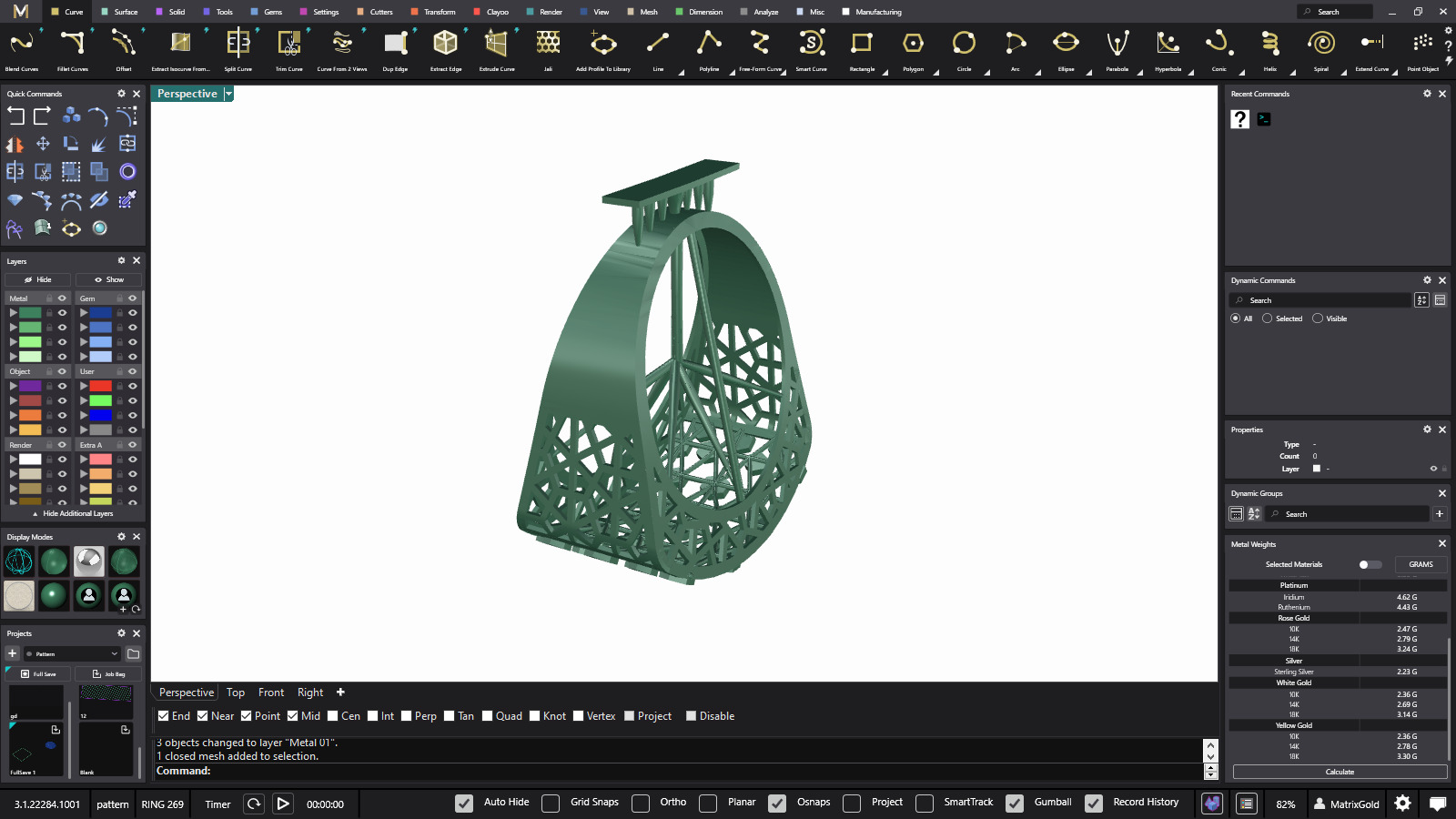Select the Parabola tool
Screen dimensions: 1456x819
pyautogui.click(x=1117, y=49)
